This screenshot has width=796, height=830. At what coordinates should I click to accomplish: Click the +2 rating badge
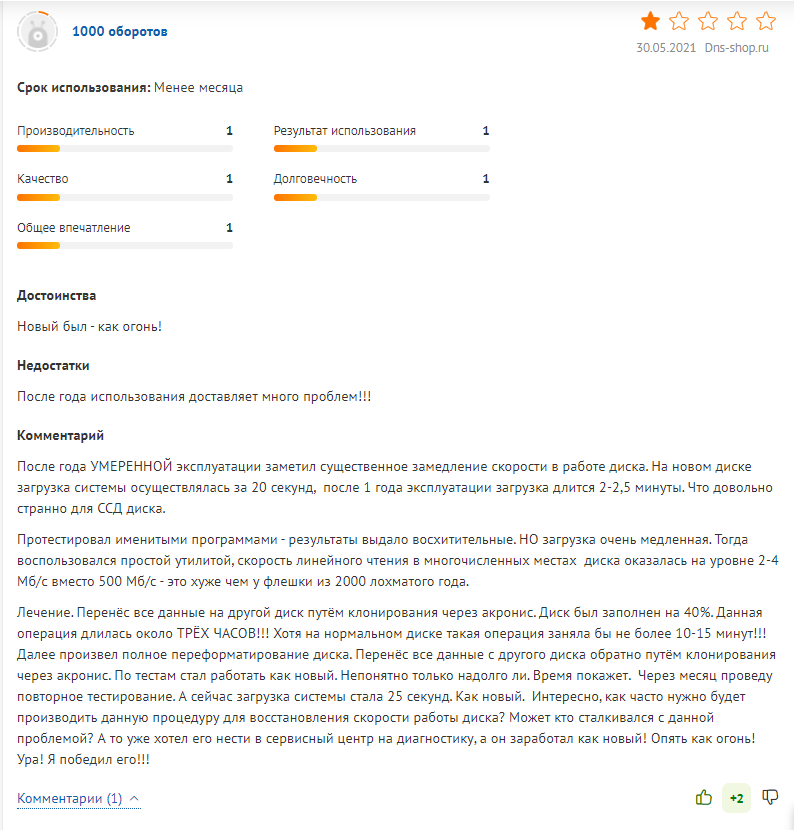737,797
